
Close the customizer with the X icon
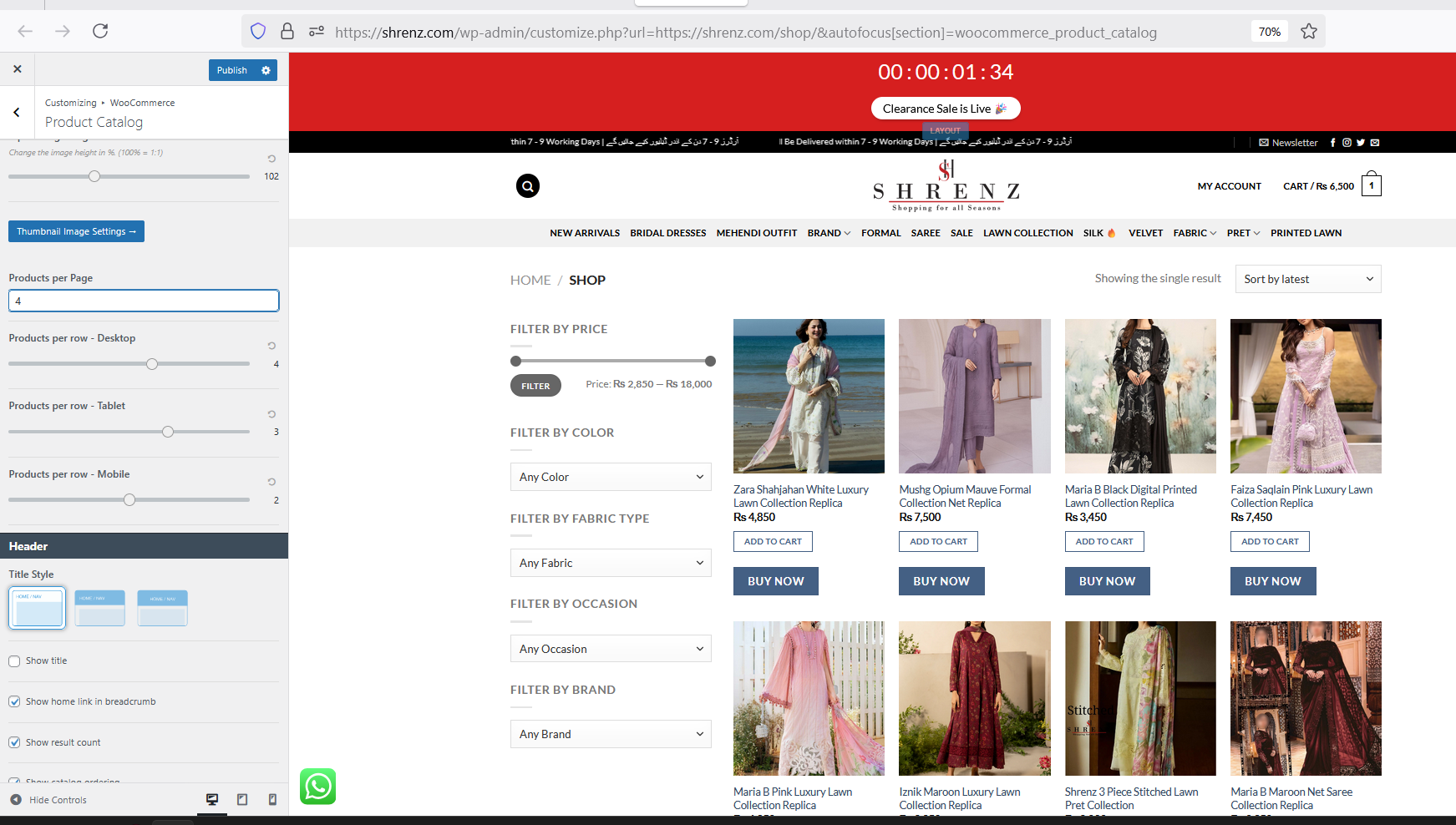point(18,69)
